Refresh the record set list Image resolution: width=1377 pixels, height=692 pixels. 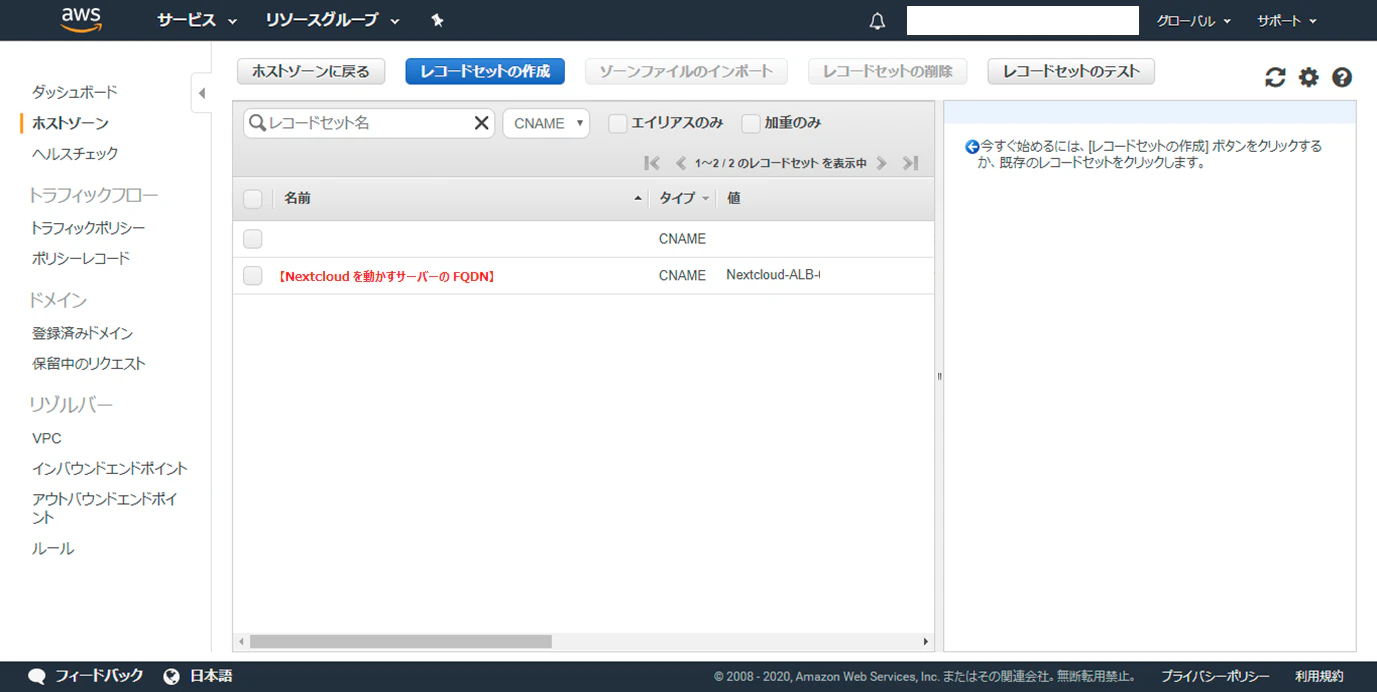click(x=1275, y=77)
